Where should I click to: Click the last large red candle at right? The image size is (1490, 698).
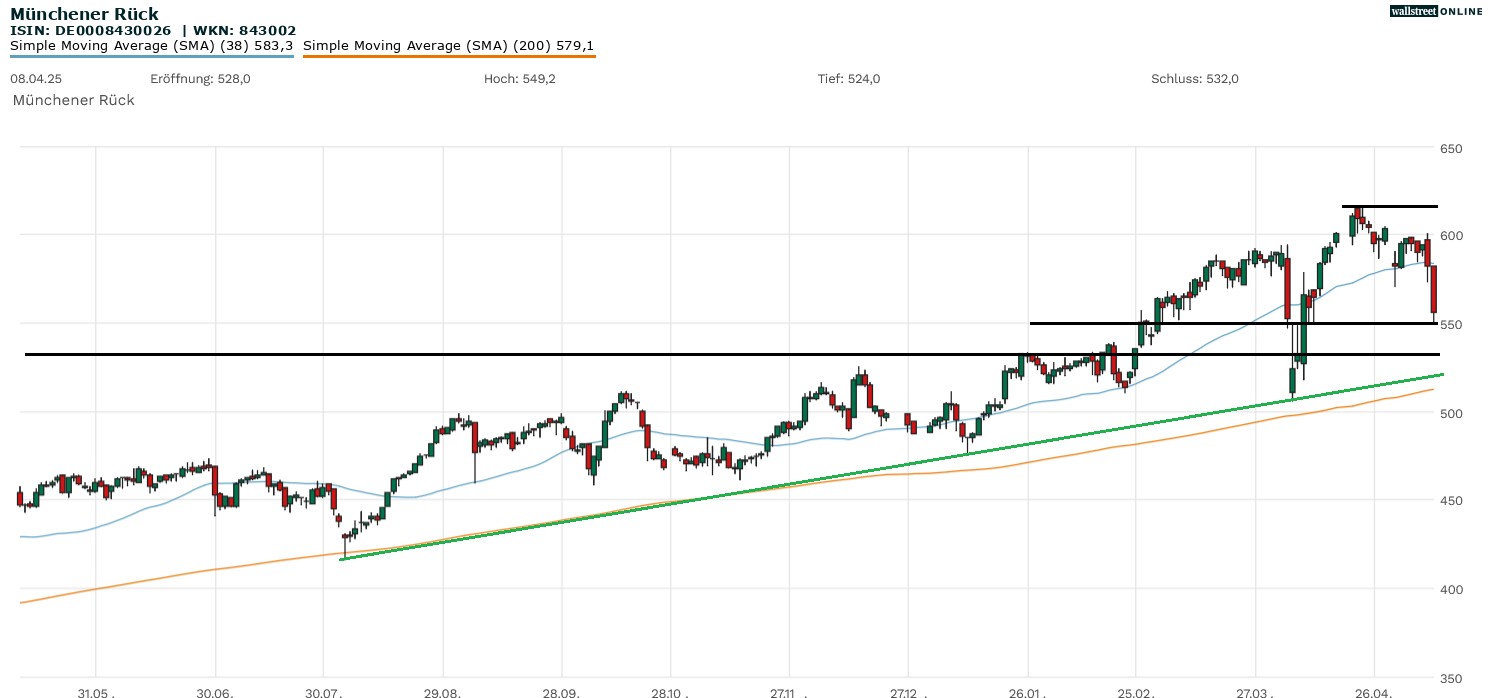tap(1433, 289)
